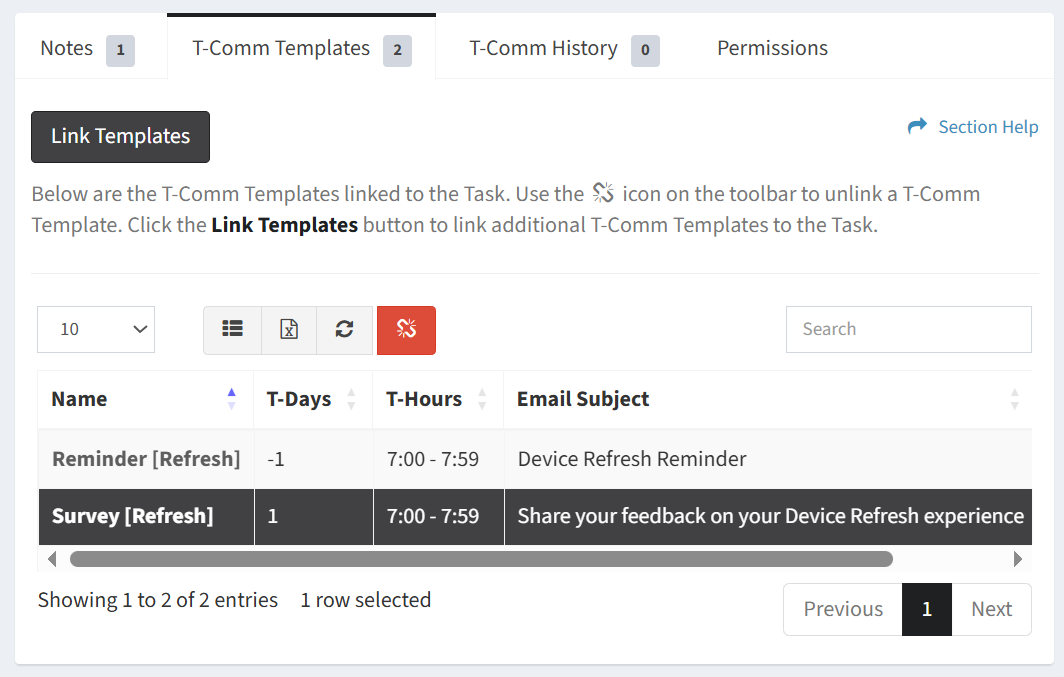Image resolution: width=1064 pixels, height=677 pixels.
Task: Switch to the Notes tab
Action: pos(86,48)
